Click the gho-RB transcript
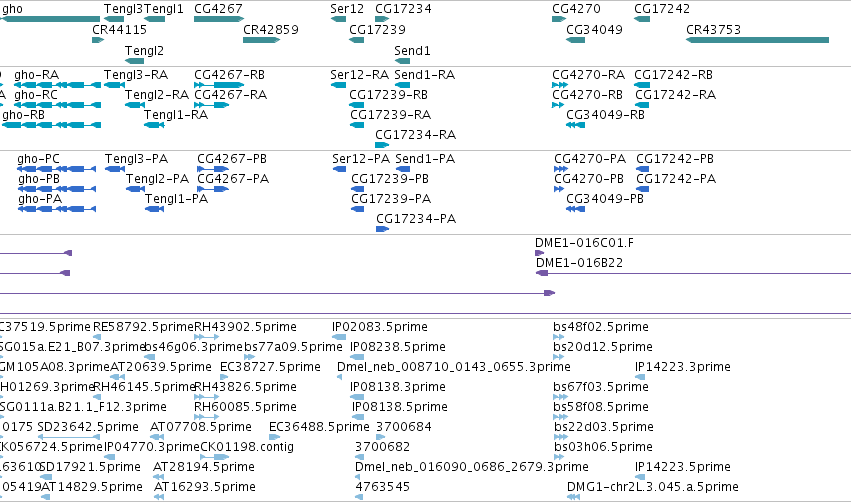The height and width of the screenshot is (502, 851). [52, 125]
